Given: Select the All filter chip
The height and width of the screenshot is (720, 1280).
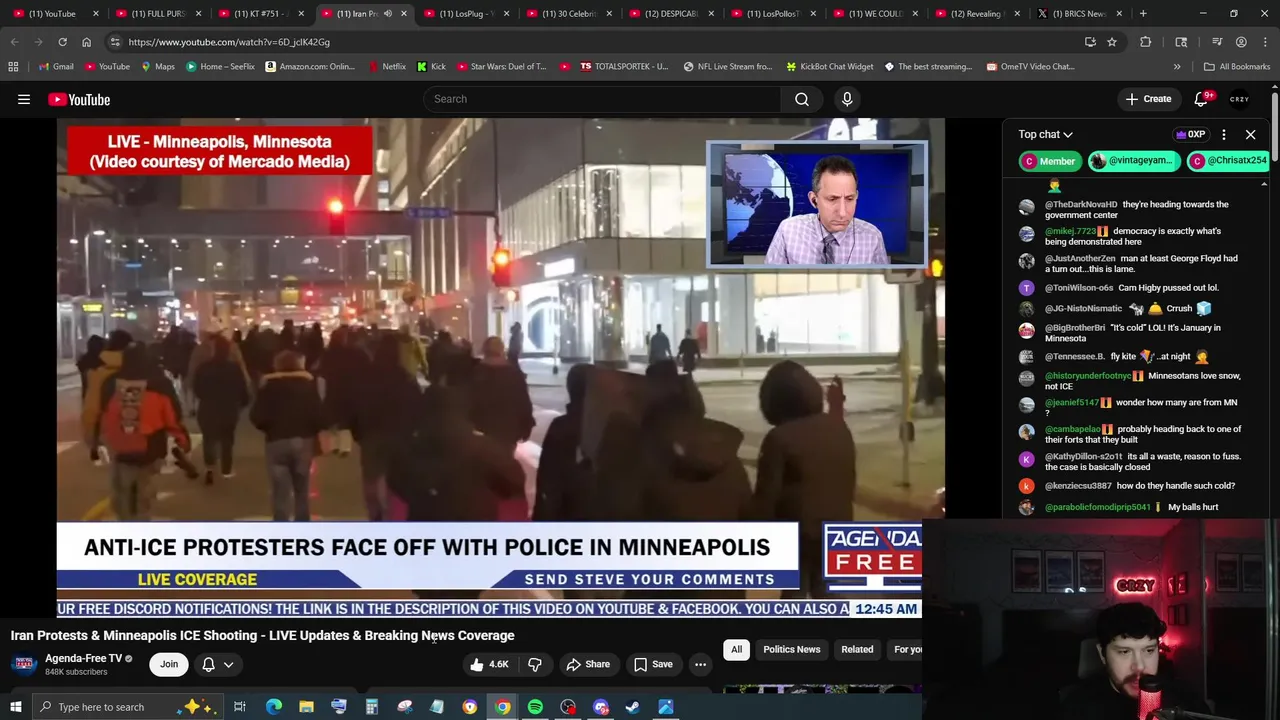Looking at the screenshot, I should tap(736, 650).
